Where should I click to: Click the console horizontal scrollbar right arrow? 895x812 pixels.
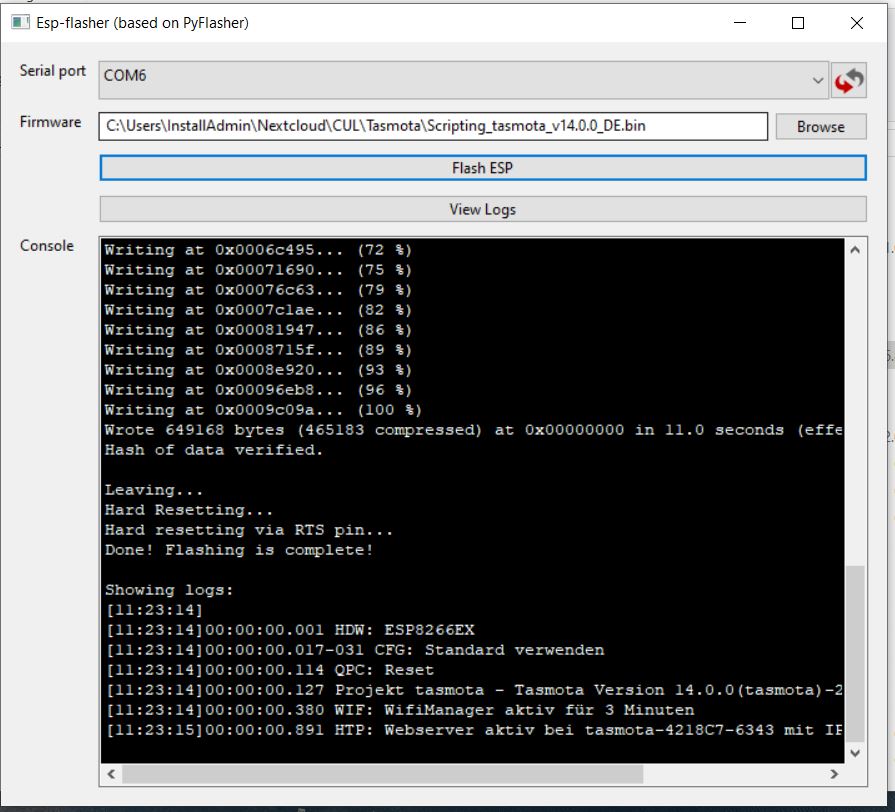click(x=835, y=774)
